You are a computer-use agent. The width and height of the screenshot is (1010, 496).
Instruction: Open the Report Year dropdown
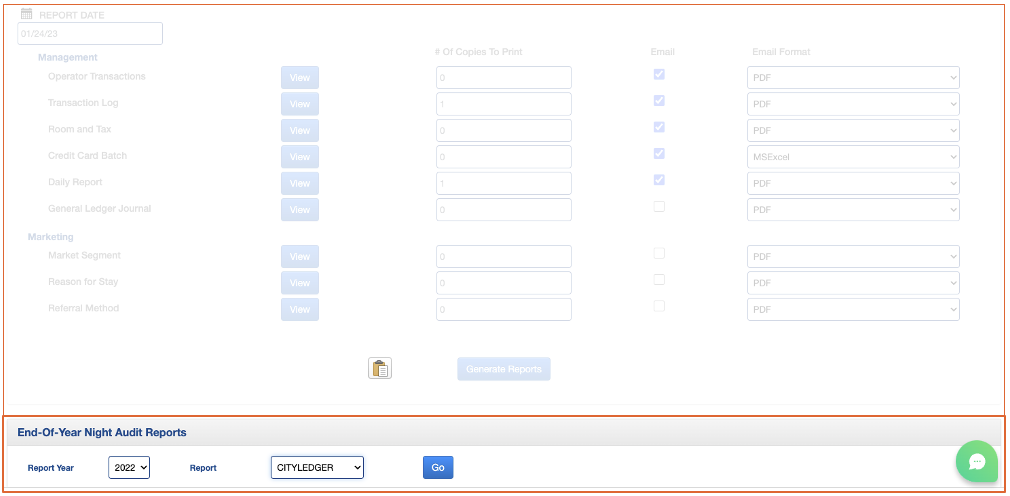pyautogui.click(x=129, y=467)
